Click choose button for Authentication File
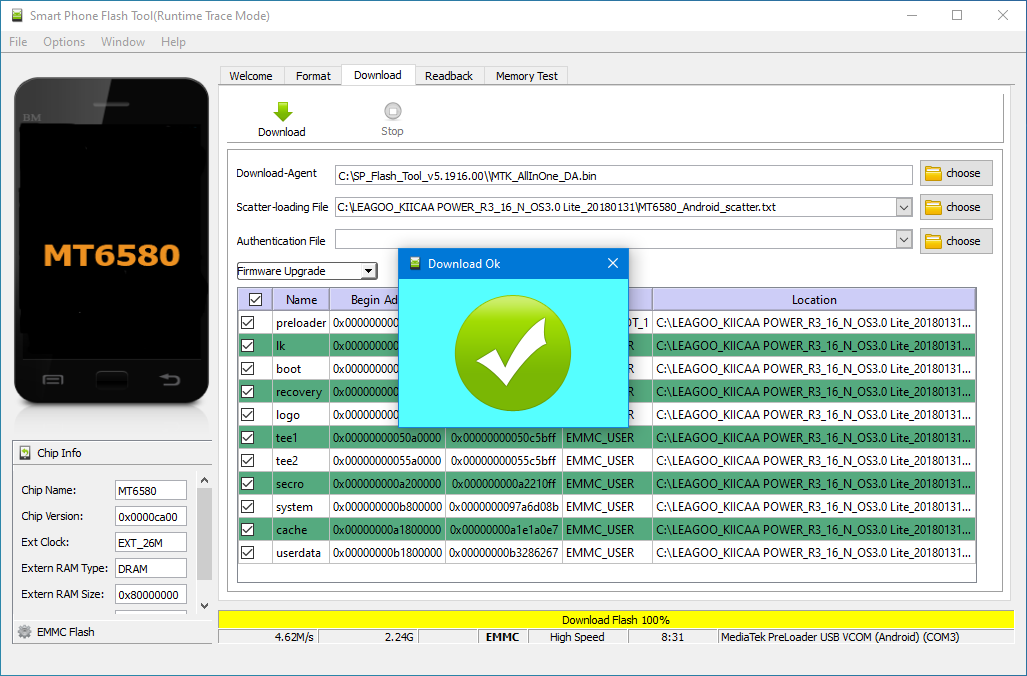The height and width of the screenshot is (676, 1027). [956, 241]
